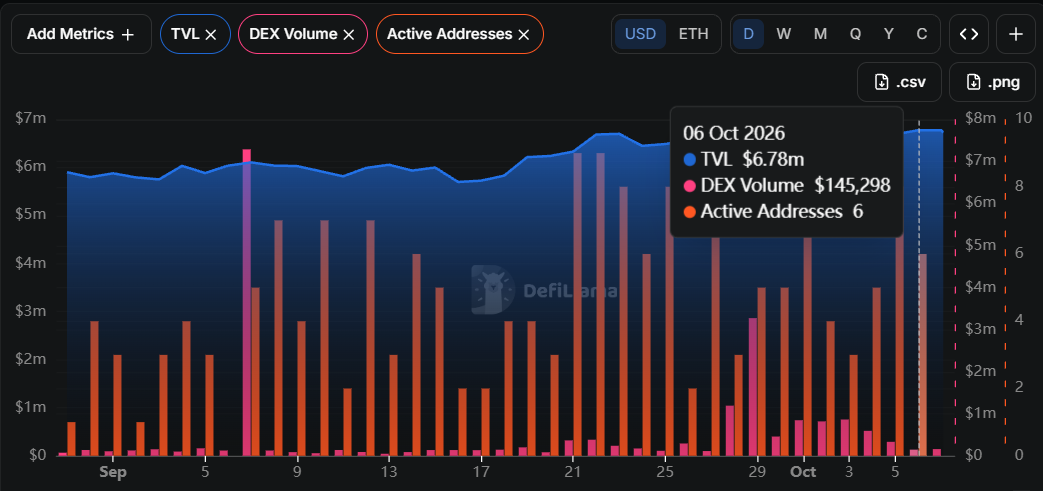Click the '10' Active Addresses axis label
The image size is (1043, 491).
(1024, 118)
